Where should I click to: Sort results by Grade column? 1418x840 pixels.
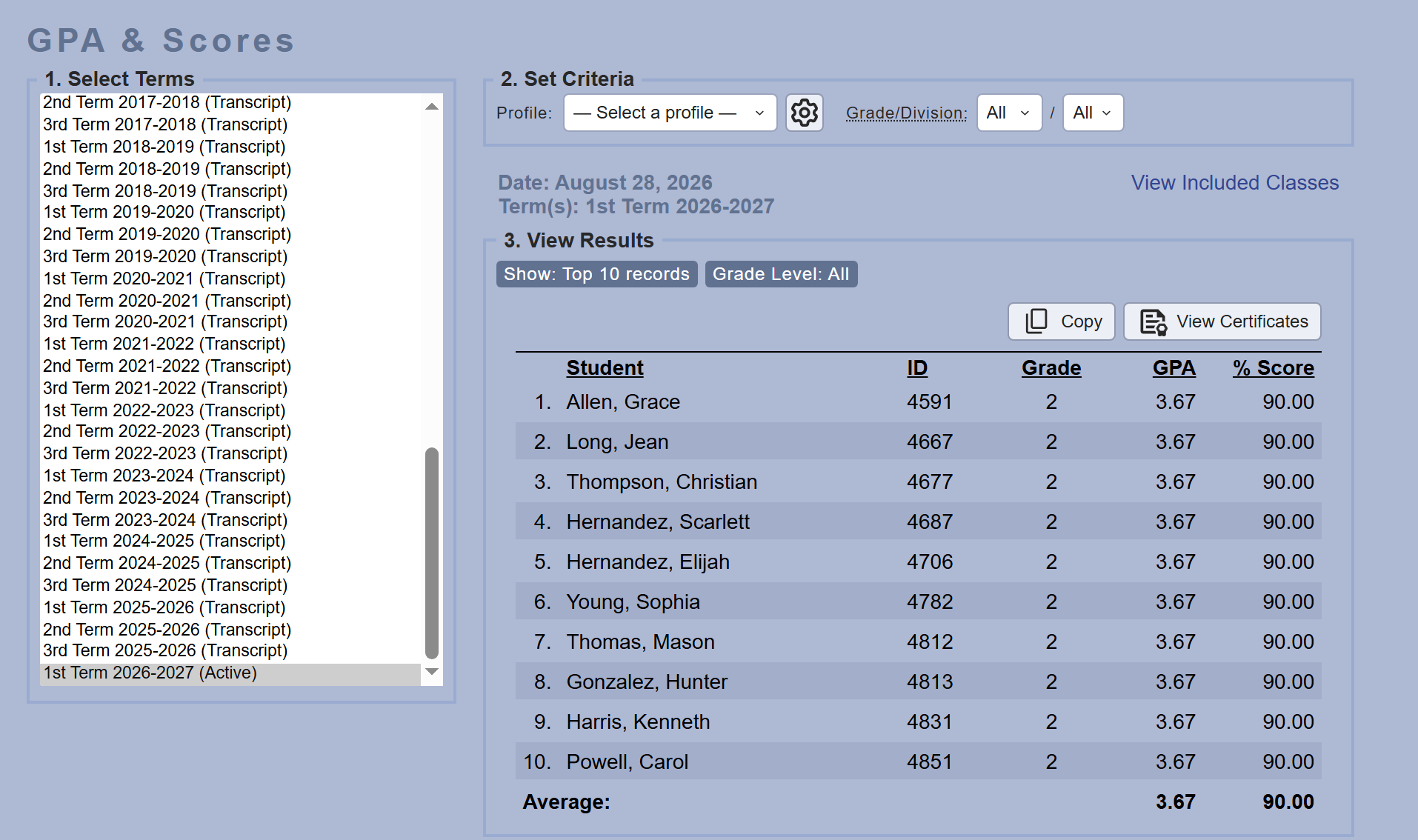click(1051, 368)
